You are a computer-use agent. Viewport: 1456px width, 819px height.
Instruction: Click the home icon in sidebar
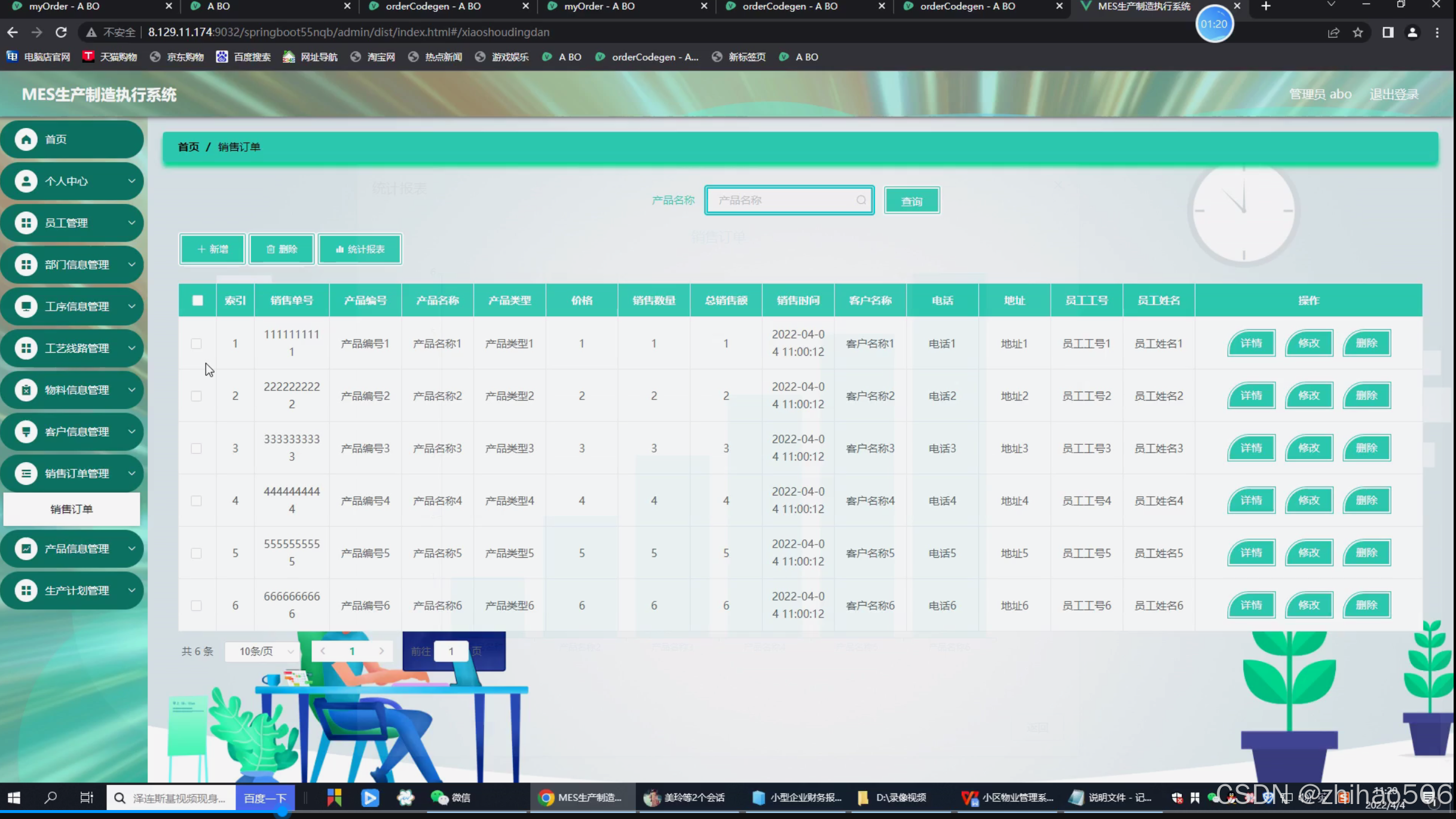[x=26, y=139]
